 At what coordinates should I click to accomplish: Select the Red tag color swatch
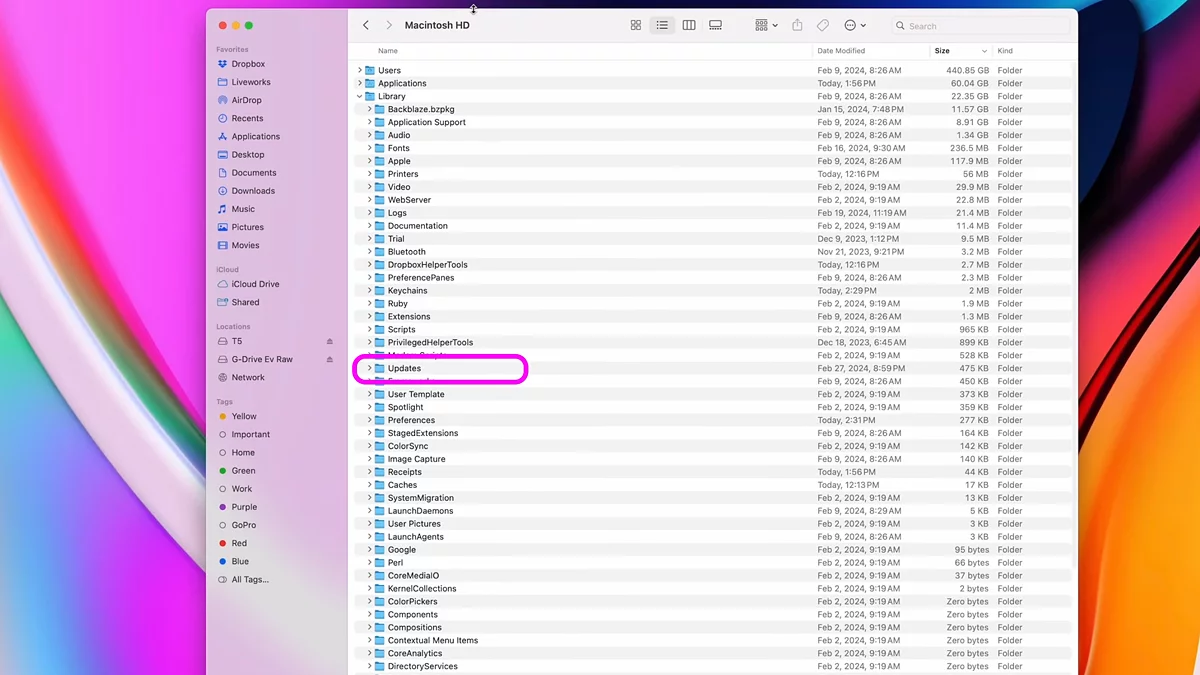(225, 543)
